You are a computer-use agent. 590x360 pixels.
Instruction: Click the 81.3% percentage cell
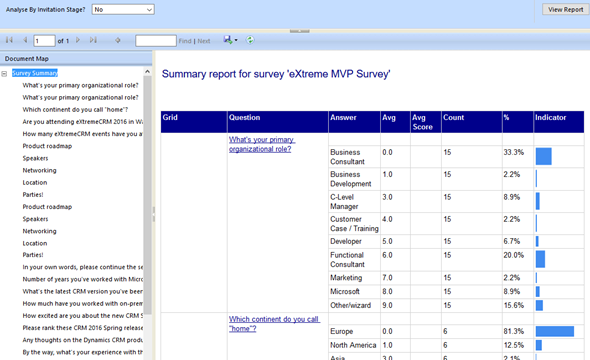518,331
